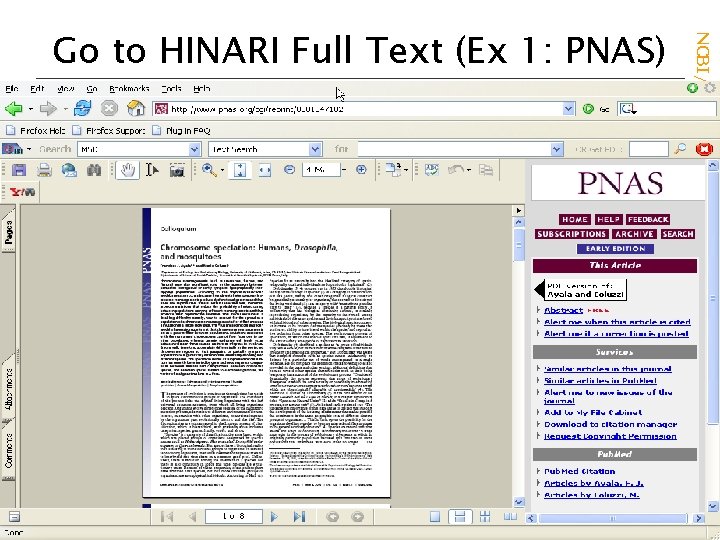Open the binoculars Search tool
Viewport: 720px width, 540px height.
(94, 170)
